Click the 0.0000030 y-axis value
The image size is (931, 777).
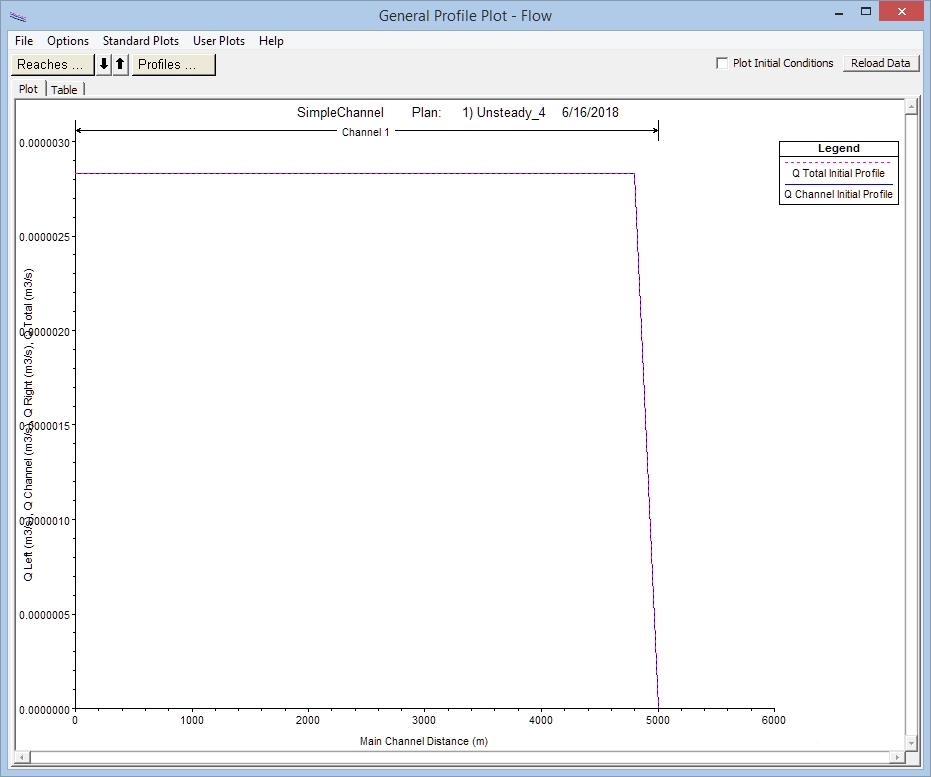[x=45, y=143]
